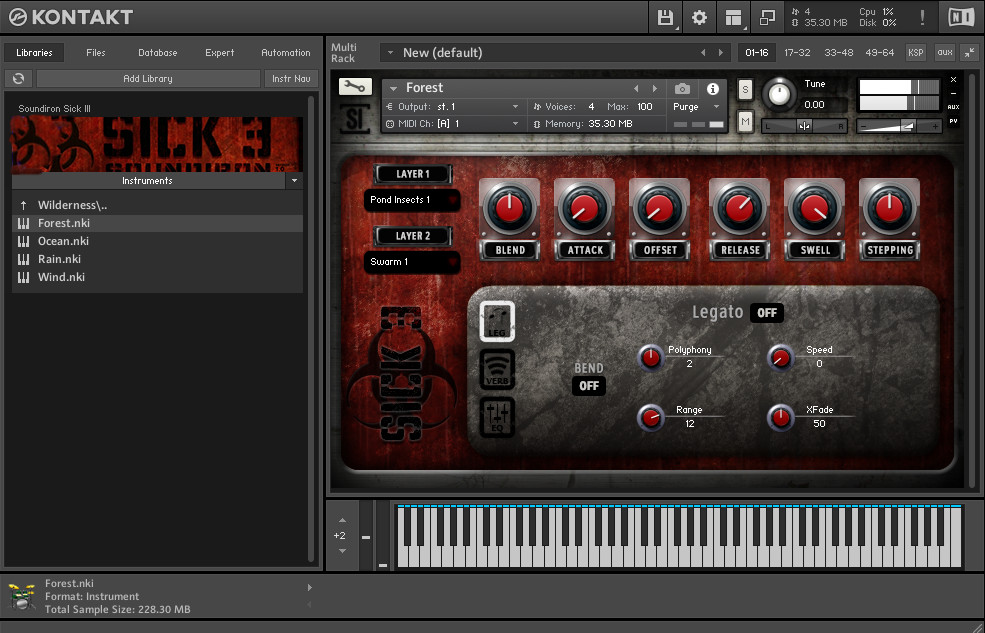The image size is (985, 633).
Task: Navigate up via Wilderness\.. entry
Action: point(72,205)
